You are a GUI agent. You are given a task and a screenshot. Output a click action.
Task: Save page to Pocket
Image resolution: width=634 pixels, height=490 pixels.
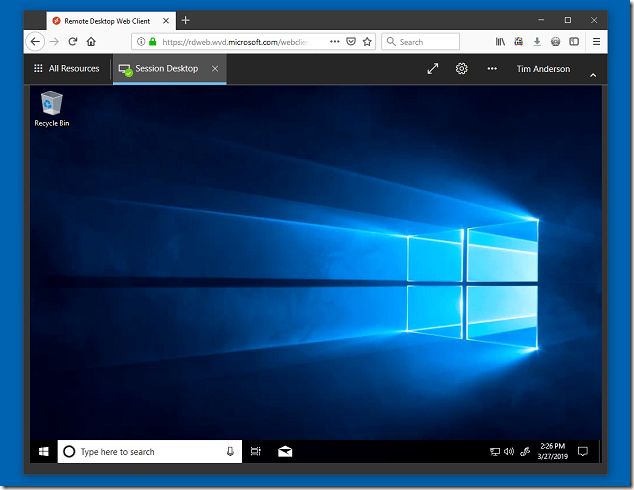pos(351,42)
